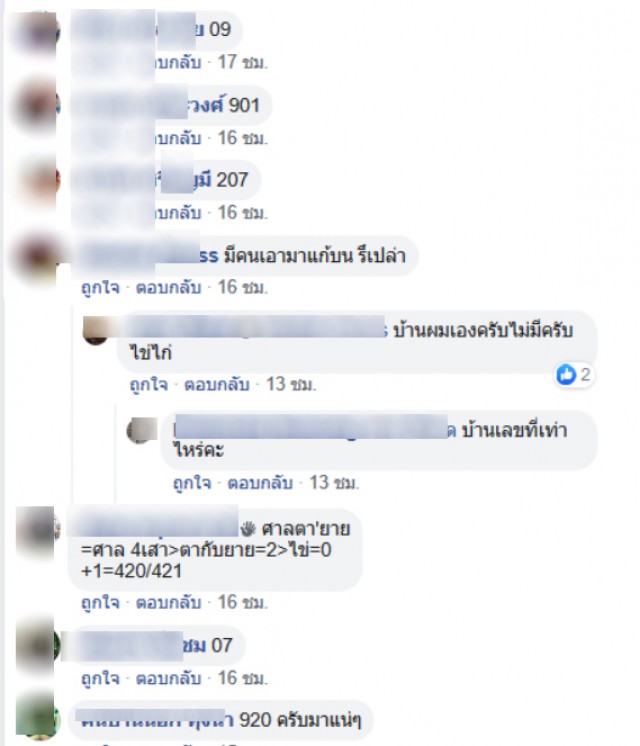Like the บ้านผมเองครับ reply via ถูกใจ
The image size is (640, 746).
click(149, 384)
